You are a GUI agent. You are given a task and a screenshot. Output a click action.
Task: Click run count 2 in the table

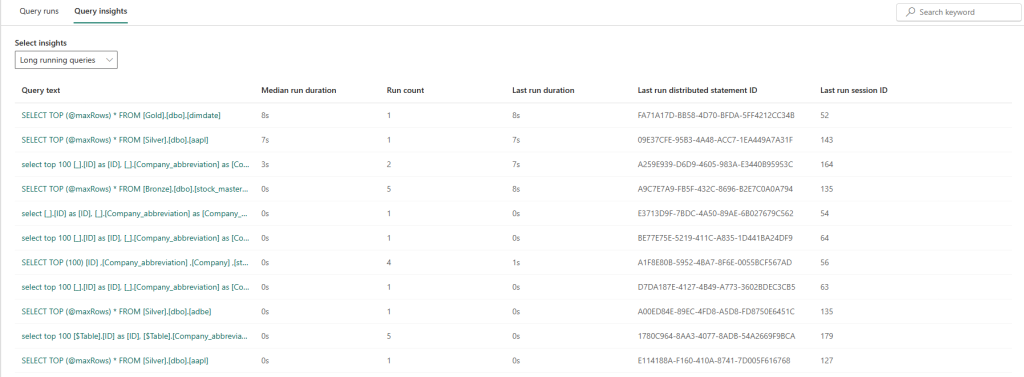point(389,165)
